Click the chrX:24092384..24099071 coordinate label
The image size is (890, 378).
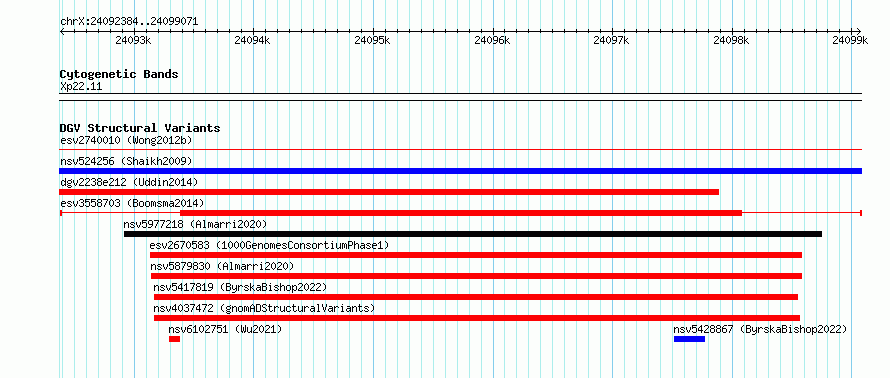coord(129,22)
